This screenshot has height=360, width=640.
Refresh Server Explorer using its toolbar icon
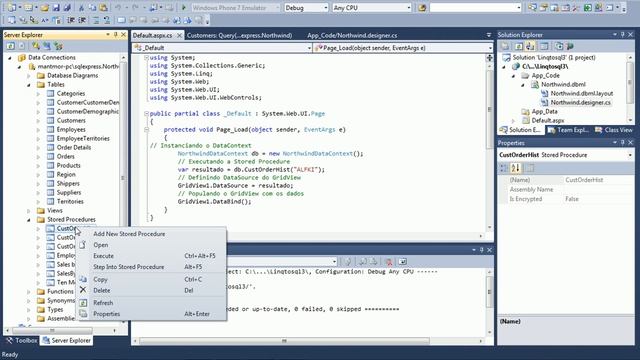point(11,46)
